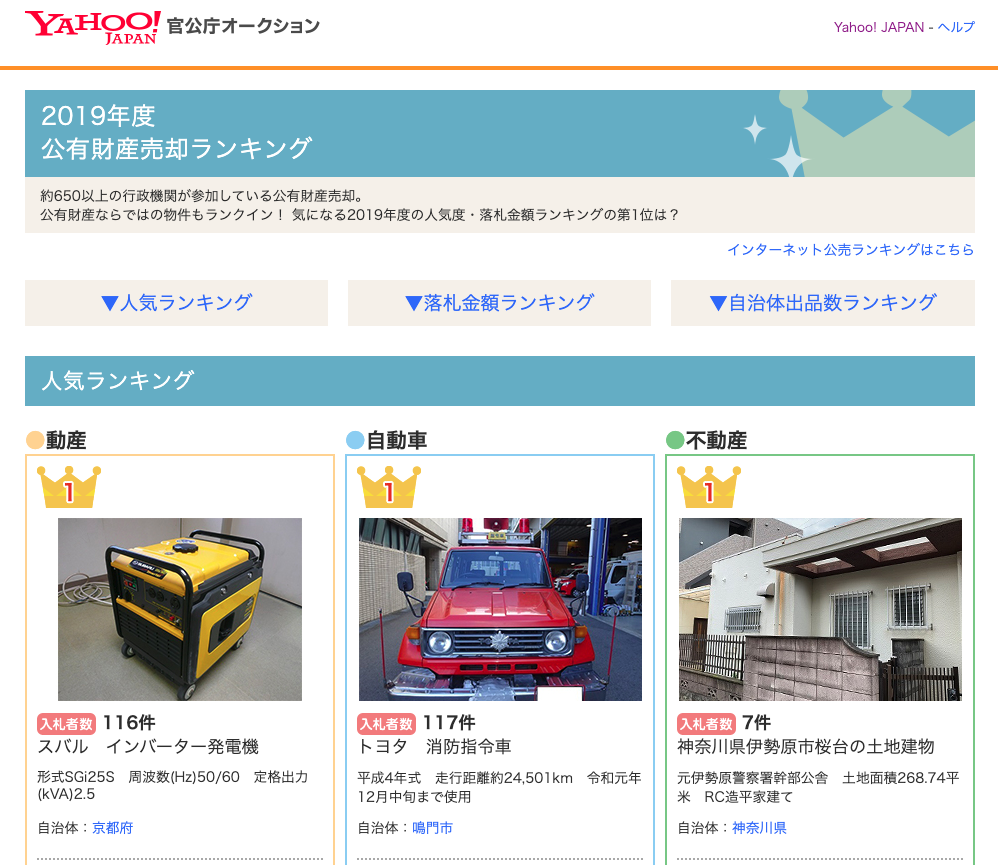Viewport: 998px width, 865px height.
Task: Click the 116件 bidder count
Action: pyautogui.click(x=129, y=723)
